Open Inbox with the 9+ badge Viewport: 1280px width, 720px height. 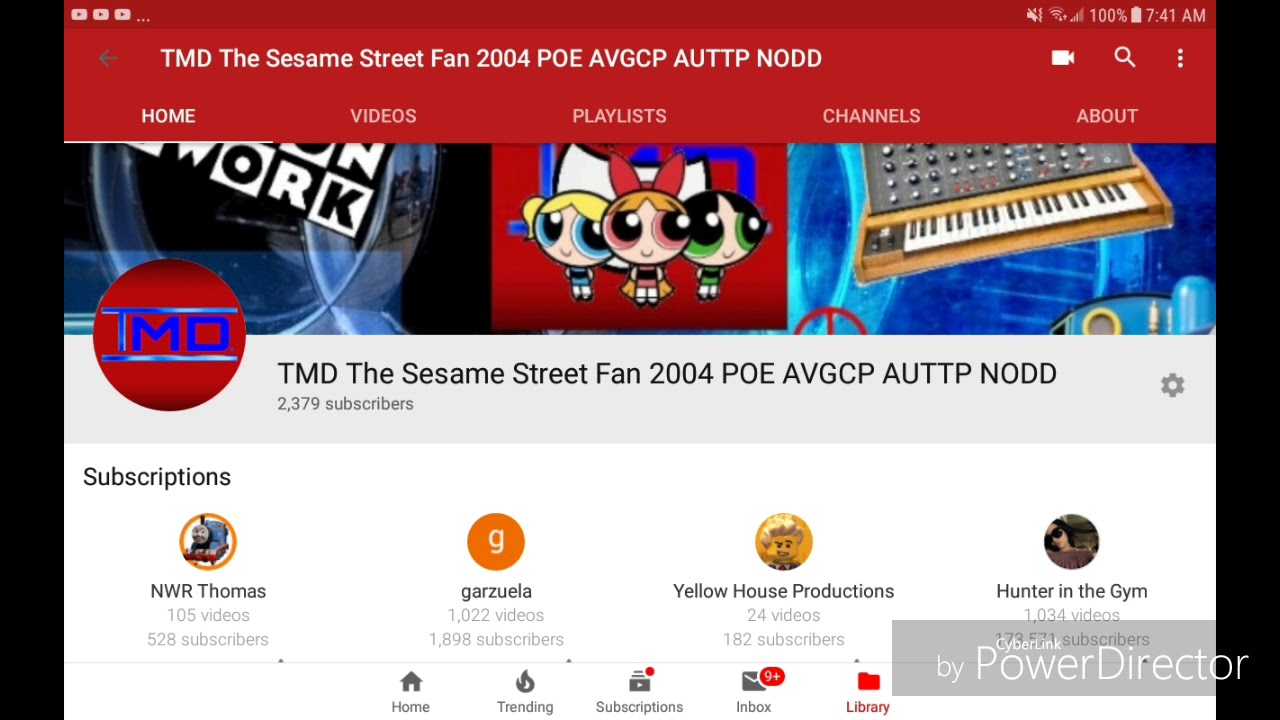(x=755, y=692)
